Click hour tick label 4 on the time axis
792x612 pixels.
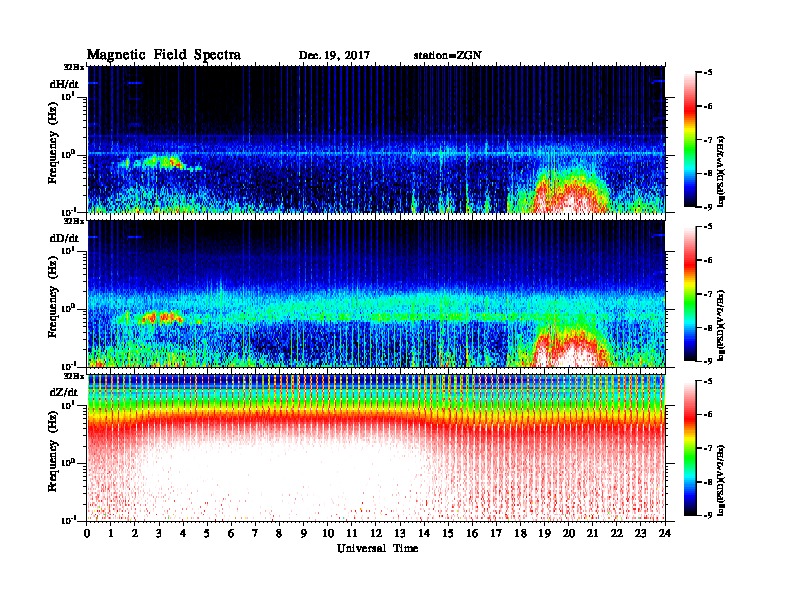click(x=183, y=534)
